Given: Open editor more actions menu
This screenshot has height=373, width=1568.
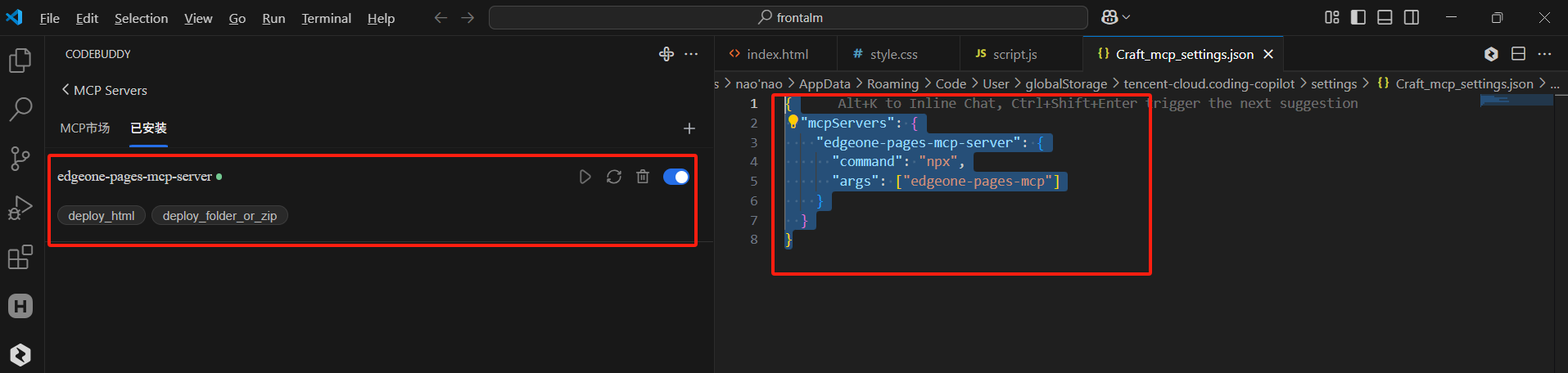Looking at the screenshot, I should point(1544,54).
